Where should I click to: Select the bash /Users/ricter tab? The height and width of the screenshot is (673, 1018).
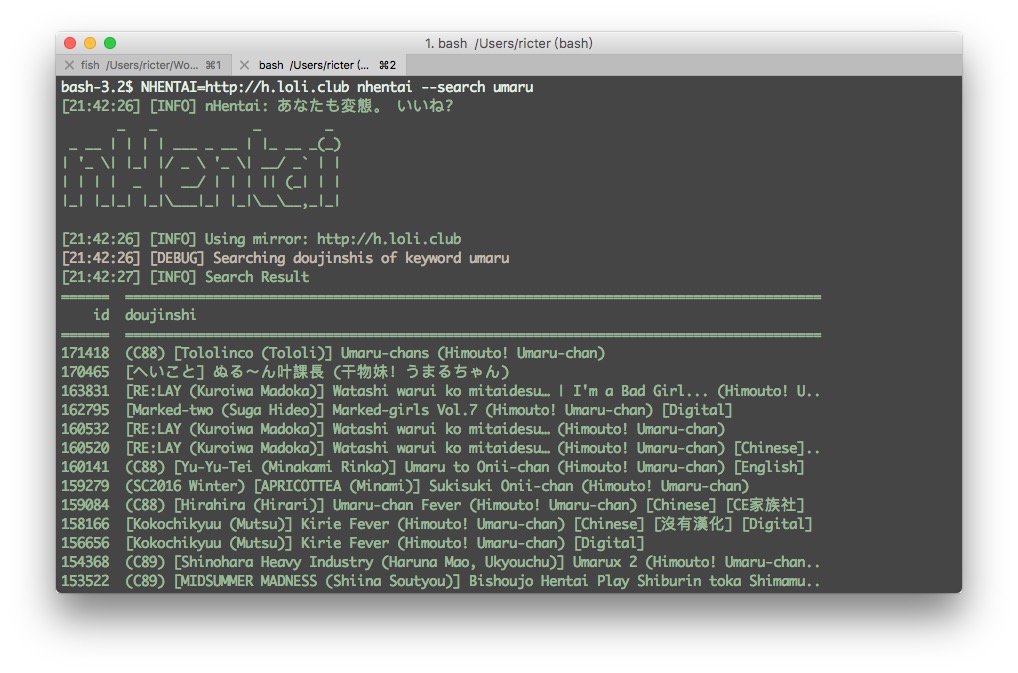click(x=315, y=65)
